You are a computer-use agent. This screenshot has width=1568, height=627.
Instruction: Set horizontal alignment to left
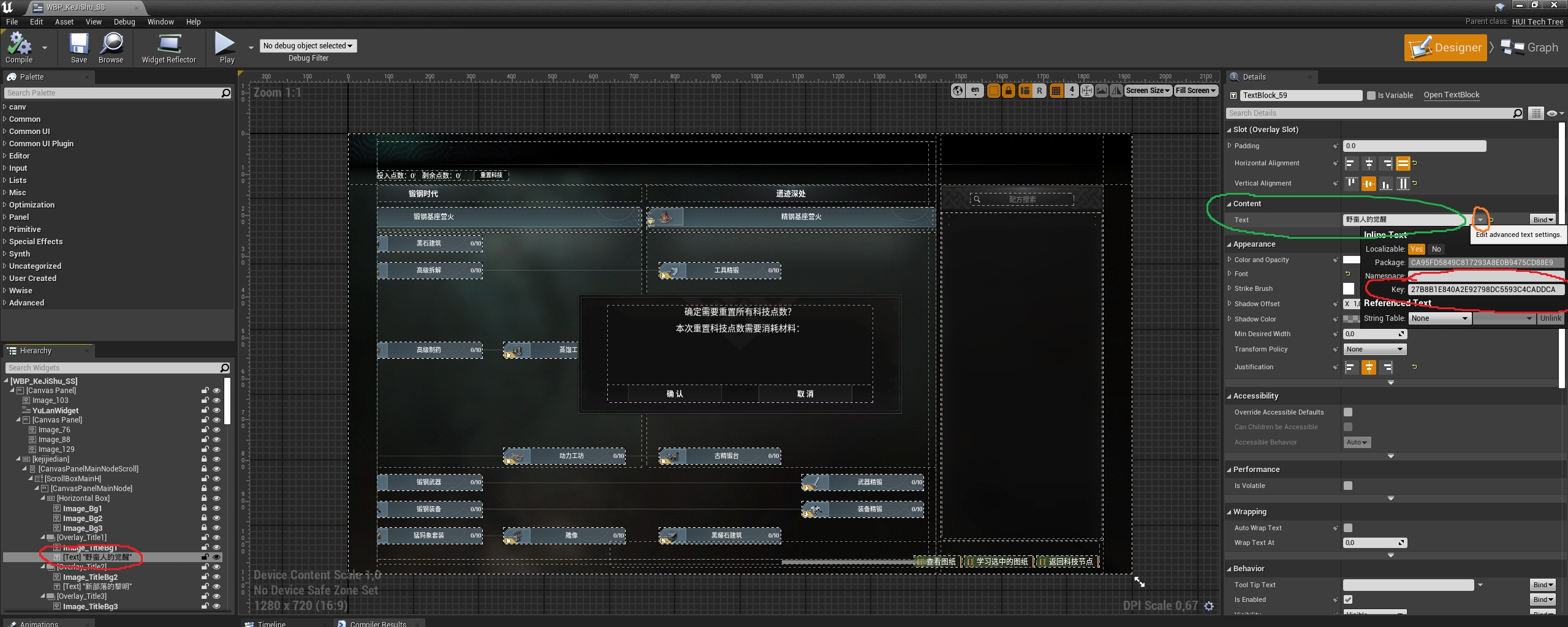1350,163
